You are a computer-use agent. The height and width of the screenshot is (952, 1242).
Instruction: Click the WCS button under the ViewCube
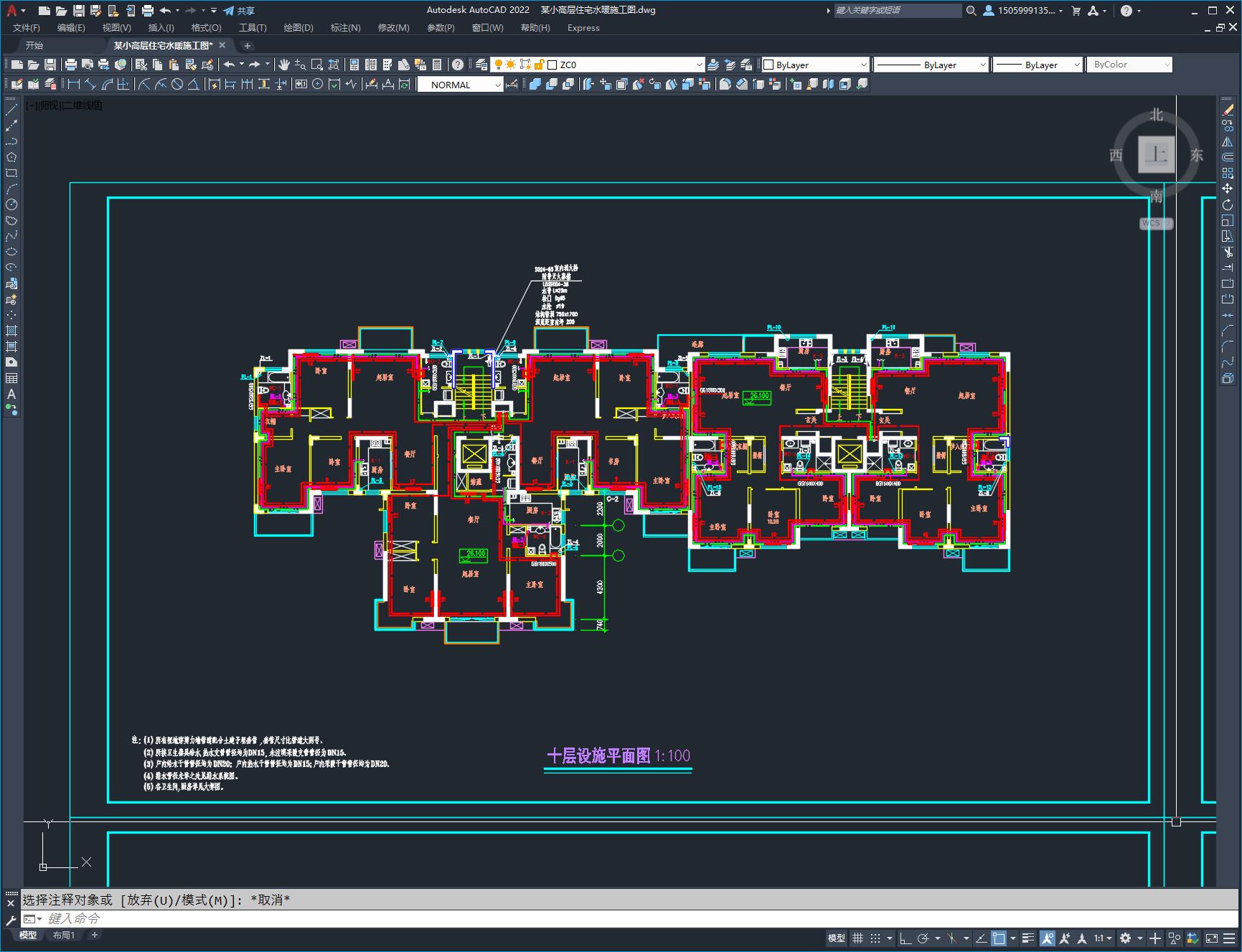(x=1155, y=223)
